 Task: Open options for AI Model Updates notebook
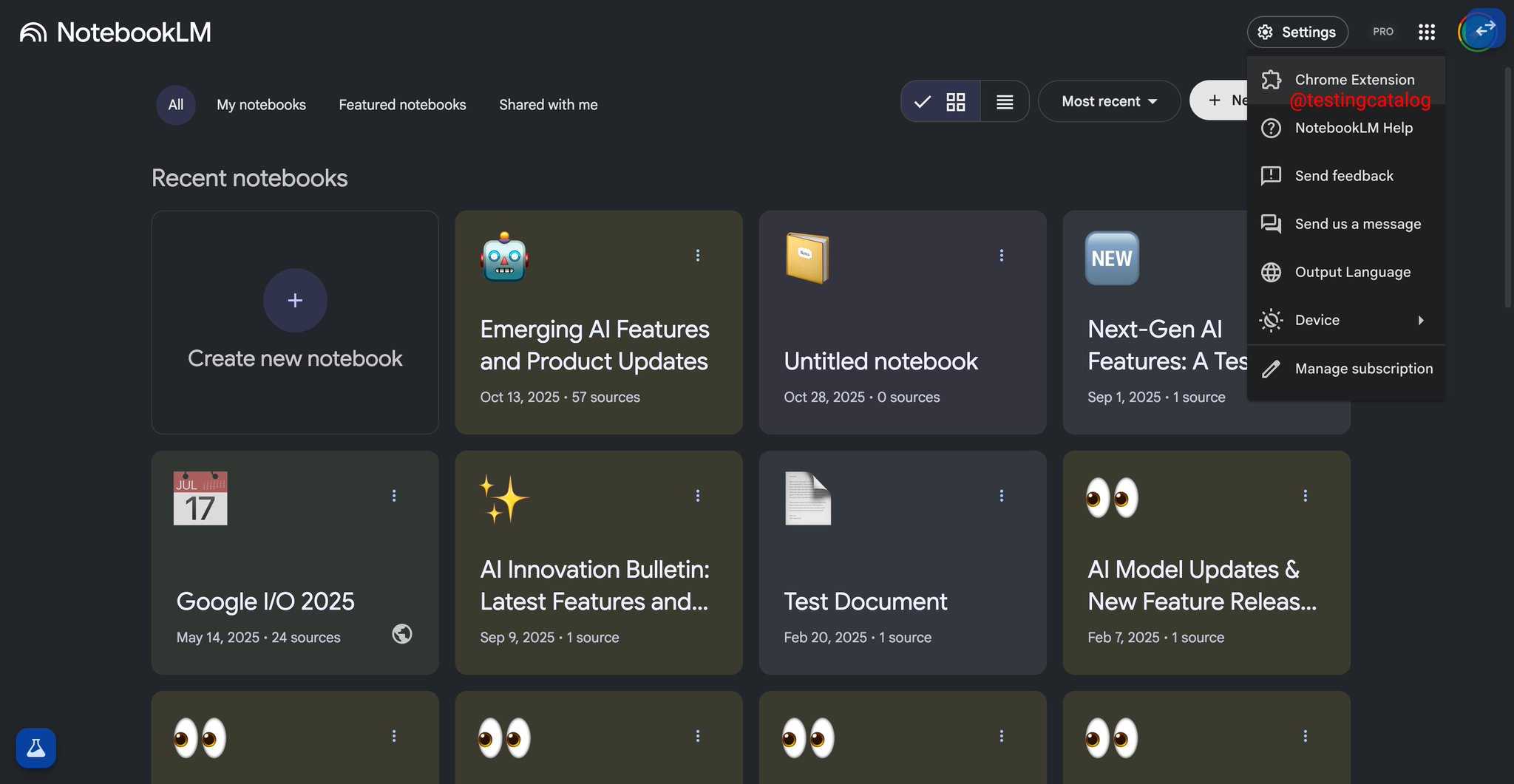[1306, 495]
